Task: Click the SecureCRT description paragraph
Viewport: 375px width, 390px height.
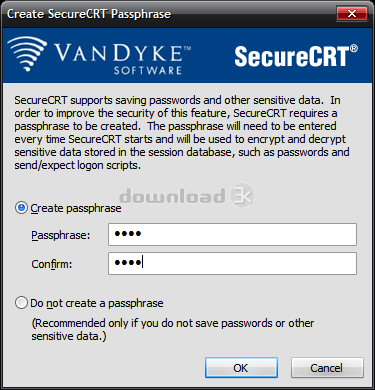Action: pos(182,132)
